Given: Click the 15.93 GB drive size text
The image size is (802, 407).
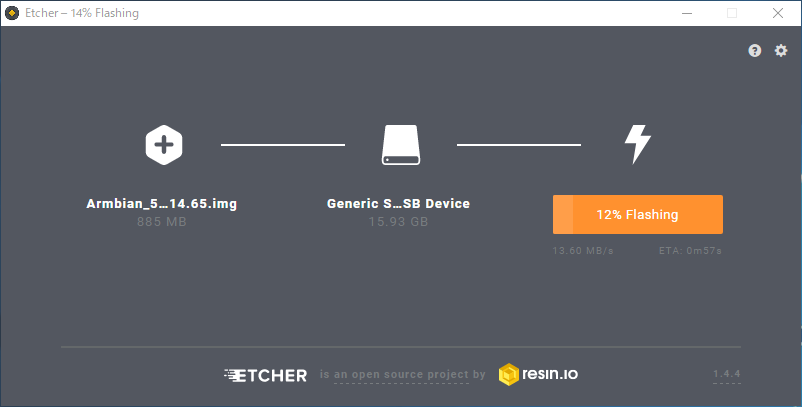Looking at the screenshot, I should (x=398, y=222).
